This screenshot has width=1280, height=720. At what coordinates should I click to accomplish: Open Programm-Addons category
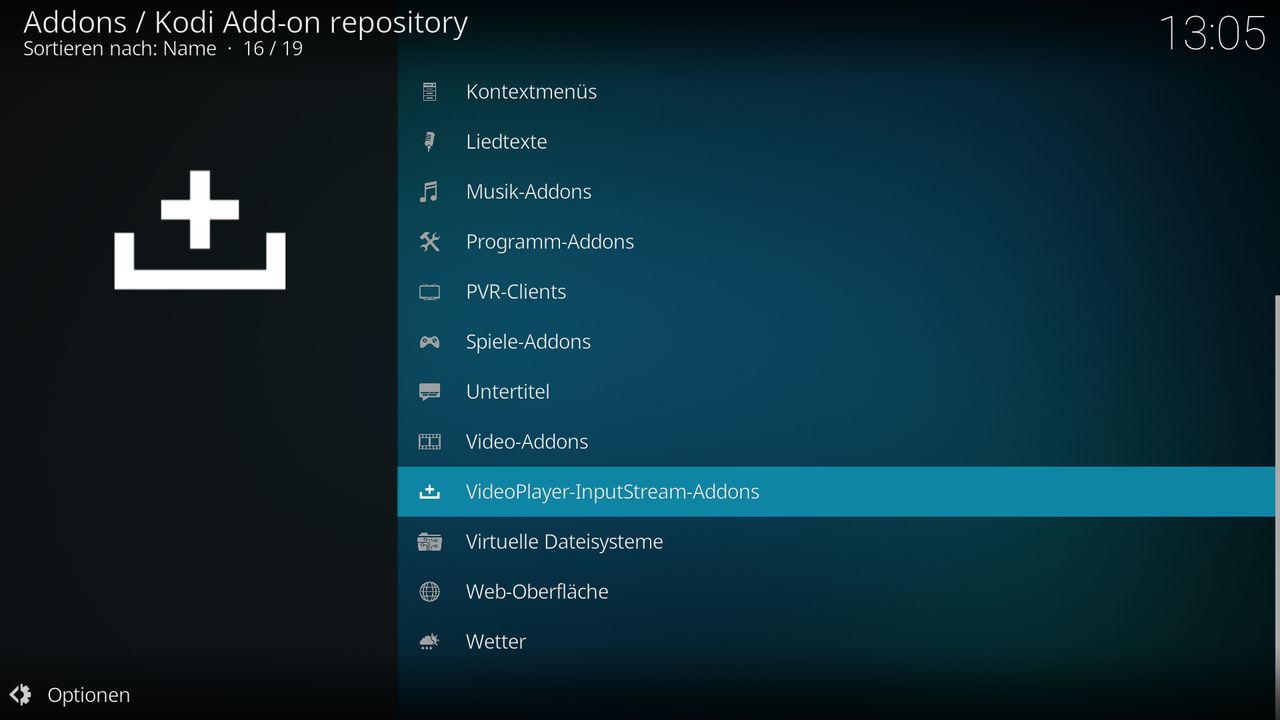[x=837, y=242]
